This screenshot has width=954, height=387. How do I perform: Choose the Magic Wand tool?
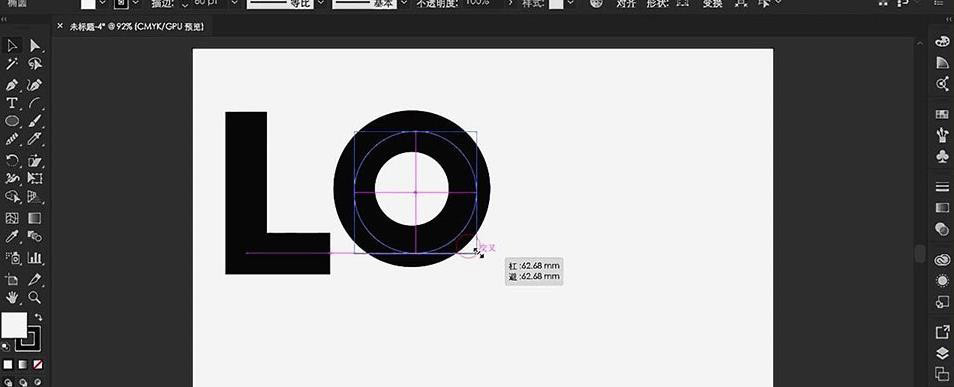click(x=12, y=64)
